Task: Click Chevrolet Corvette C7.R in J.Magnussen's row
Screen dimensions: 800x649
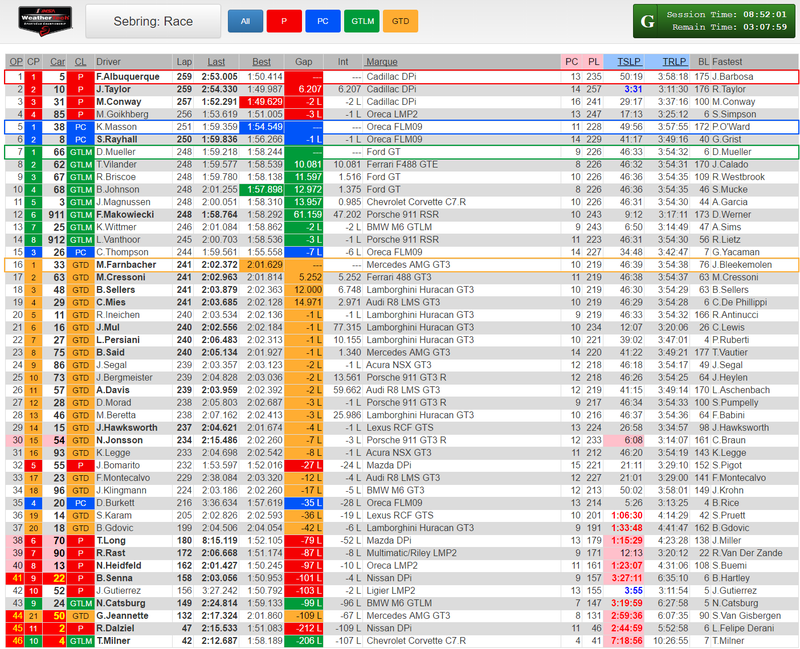Action: pos(416,202)
